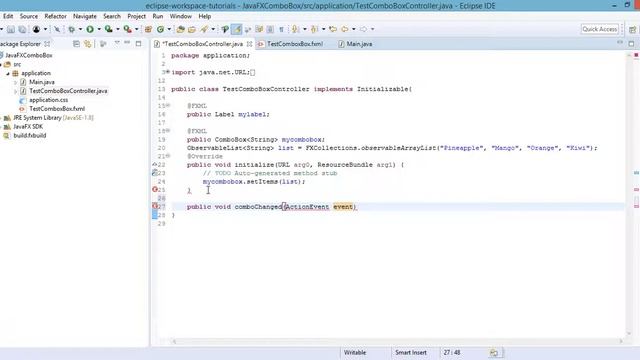
Task: Toggle Show Whitespace Characters paragraph icon
Action: (281, 29)
